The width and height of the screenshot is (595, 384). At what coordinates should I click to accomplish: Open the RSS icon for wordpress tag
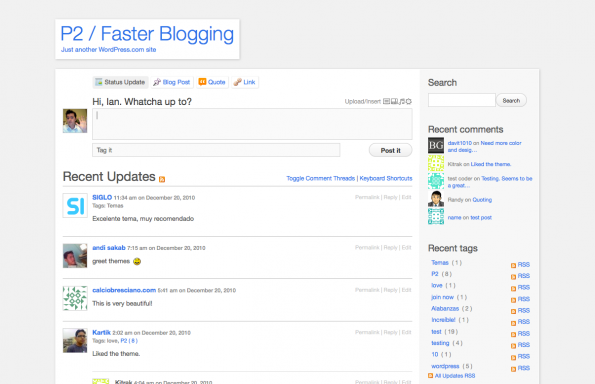[x=520, y=368]
